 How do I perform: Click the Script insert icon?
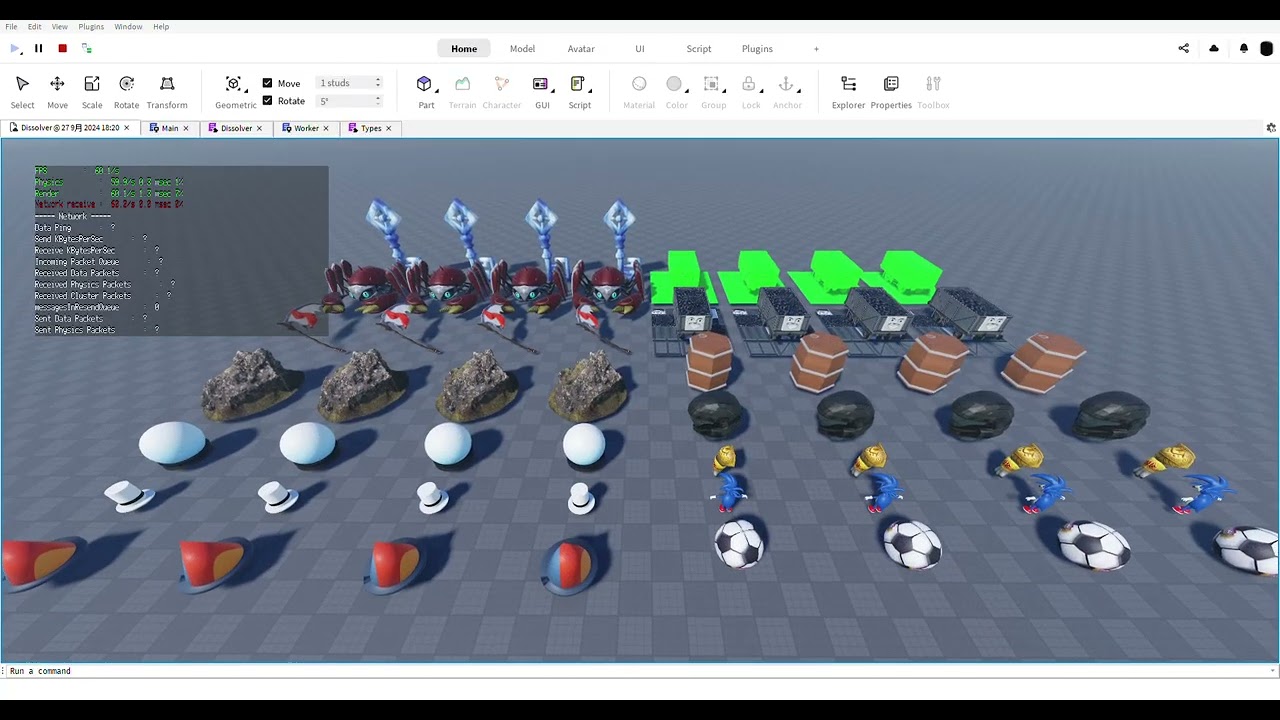(x=577, y=84)
